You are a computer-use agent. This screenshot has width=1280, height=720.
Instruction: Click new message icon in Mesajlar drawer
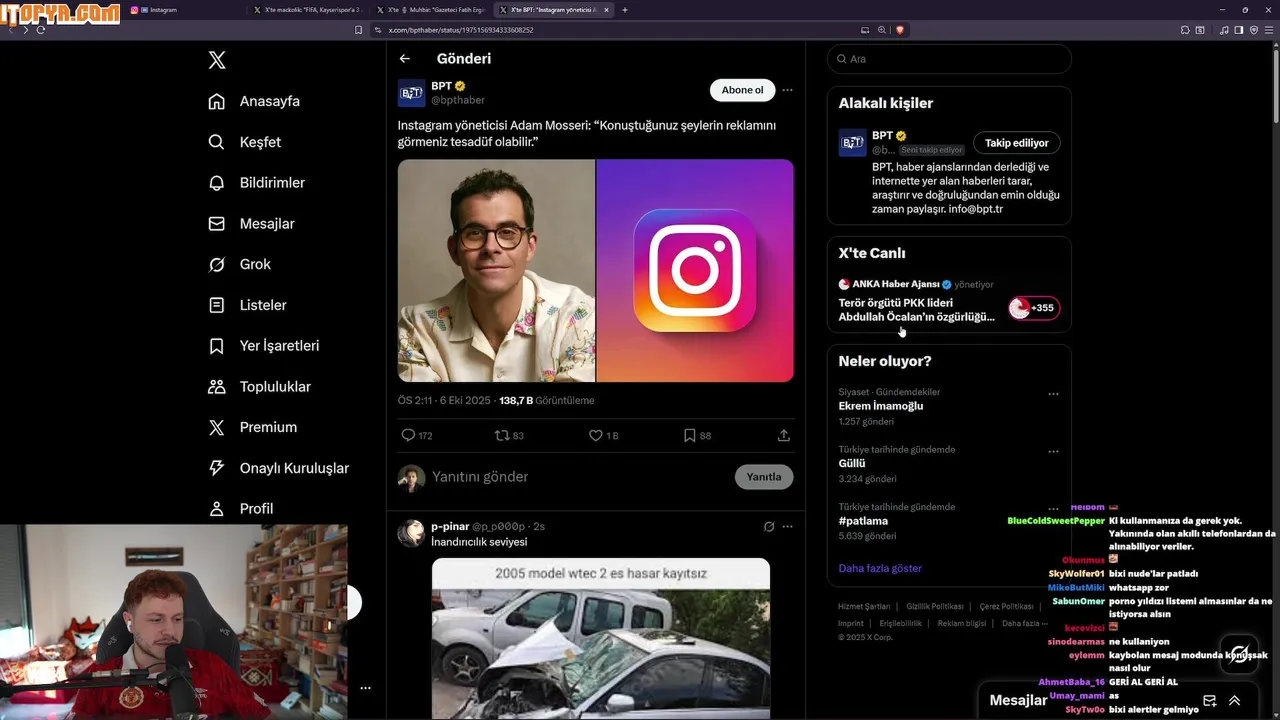(x=1210, y=701)
